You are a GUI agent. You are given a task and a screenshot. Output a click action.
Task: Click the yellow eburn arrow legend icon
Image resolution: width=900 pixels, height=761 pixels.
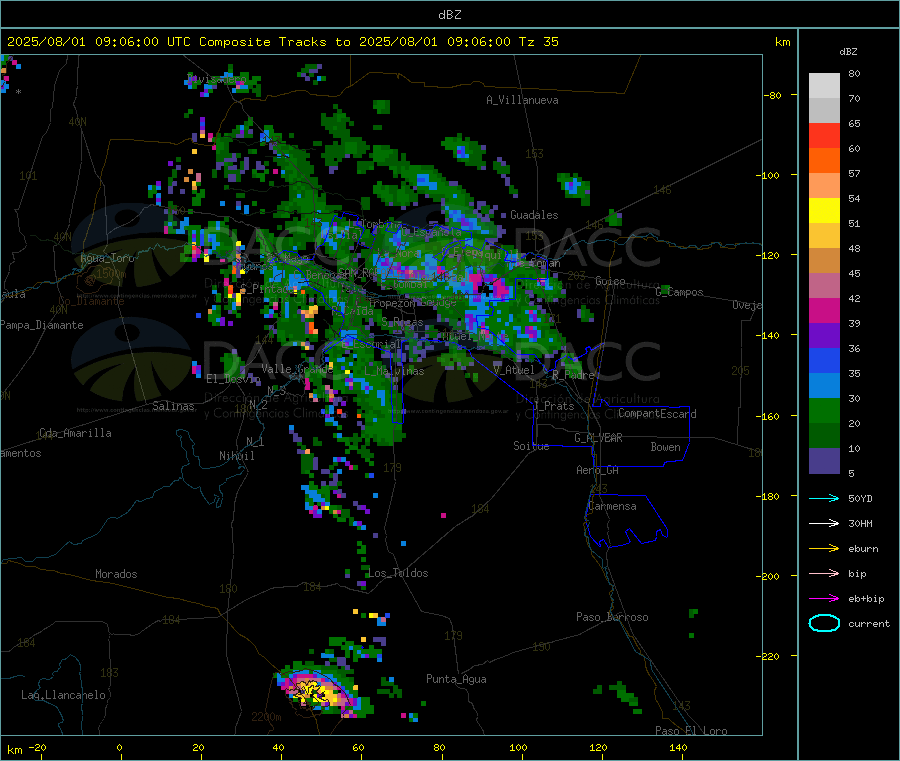coord(824,549)
